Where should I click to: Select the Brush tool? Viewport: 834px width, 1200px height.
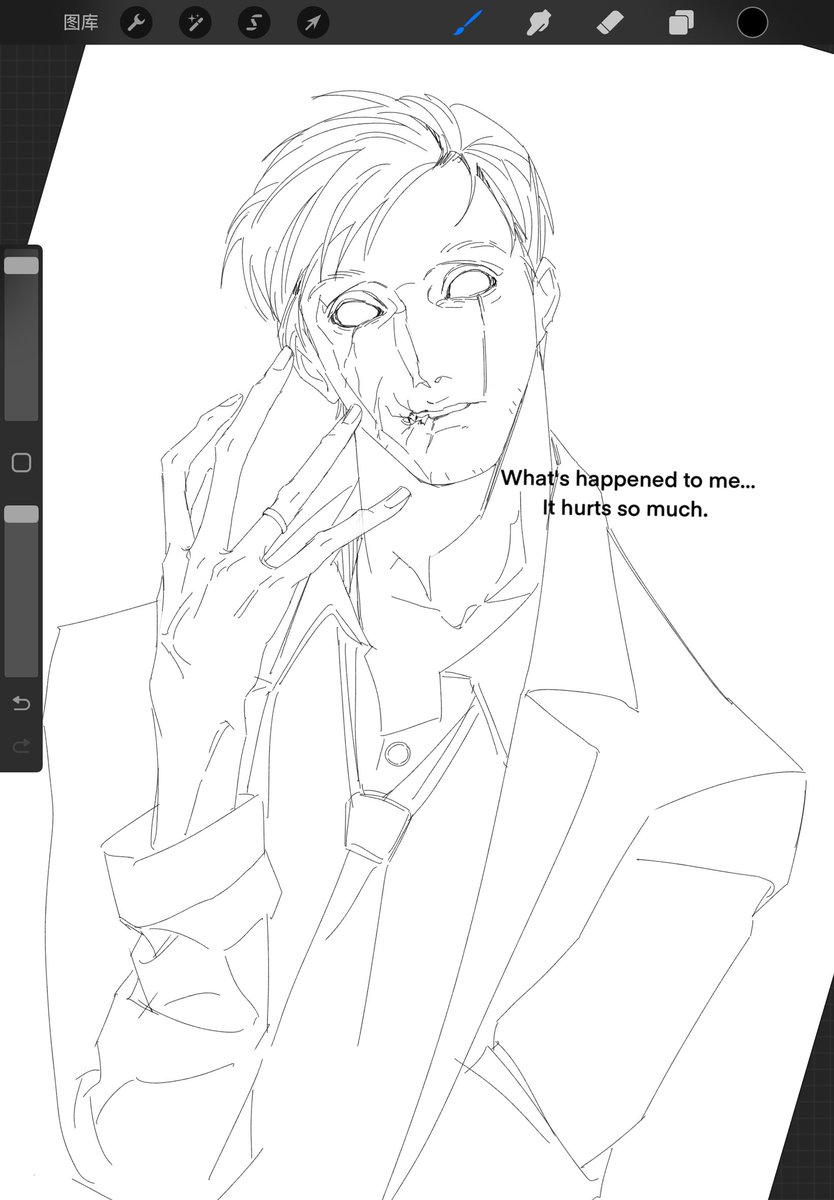[468, 22]
